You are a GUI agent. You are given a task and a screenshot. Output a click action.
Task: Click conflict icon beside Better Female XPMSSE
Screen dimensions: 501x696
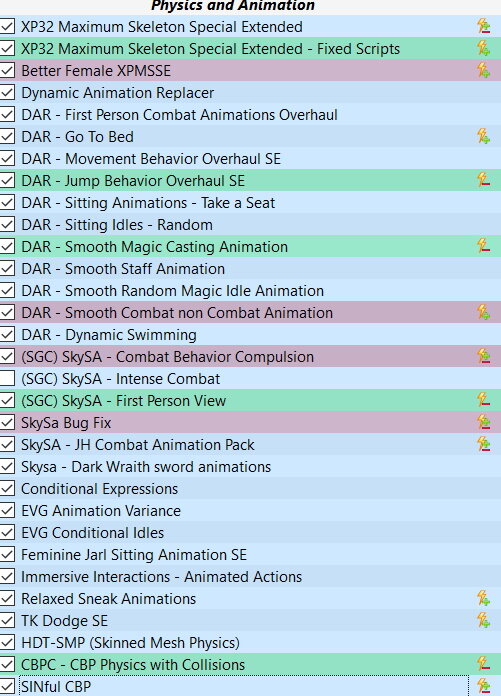pos(484,70)
